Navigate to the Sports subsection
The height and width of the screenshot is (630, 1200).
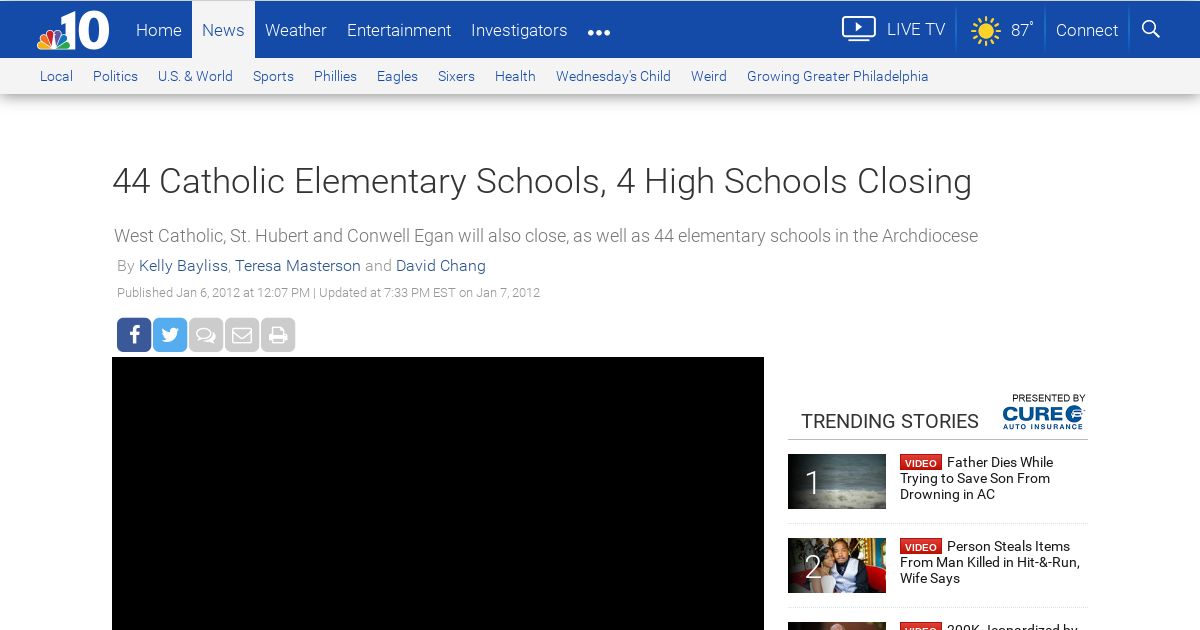(273, 76)
